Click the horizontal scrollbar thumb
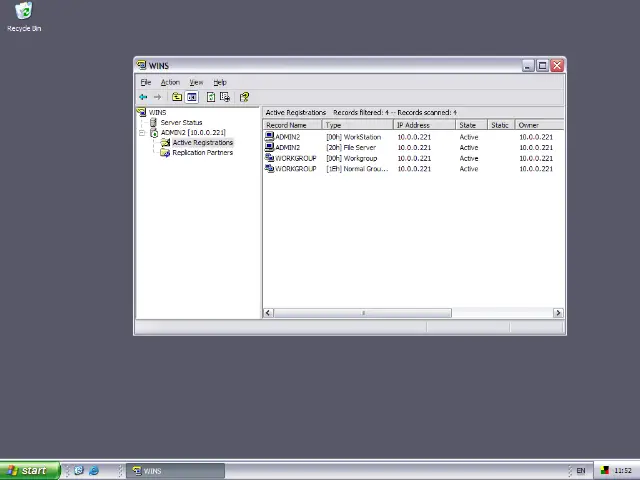Screen dimensions: 640x480 (362, 313)
